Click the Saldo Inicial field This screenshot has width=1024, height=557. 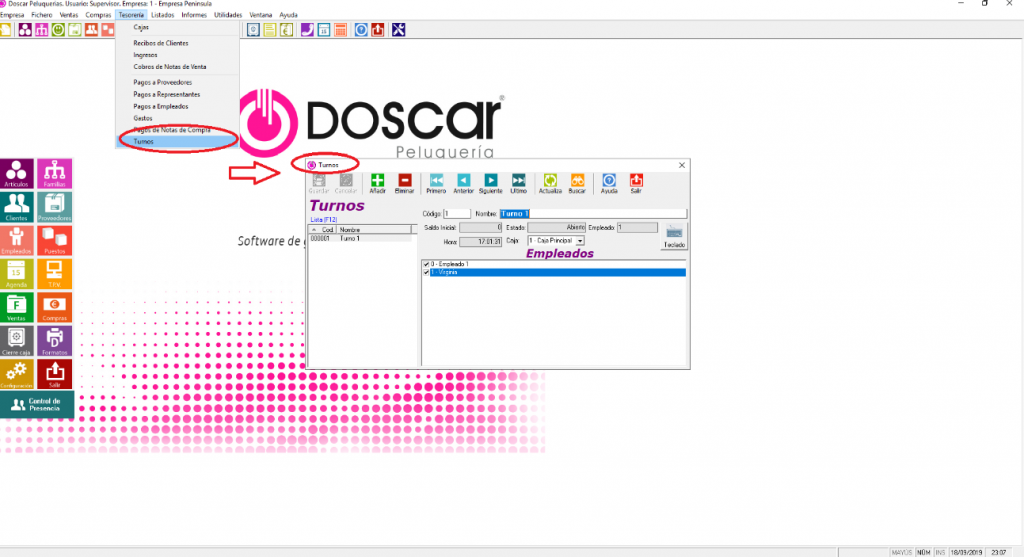(481, 227)
